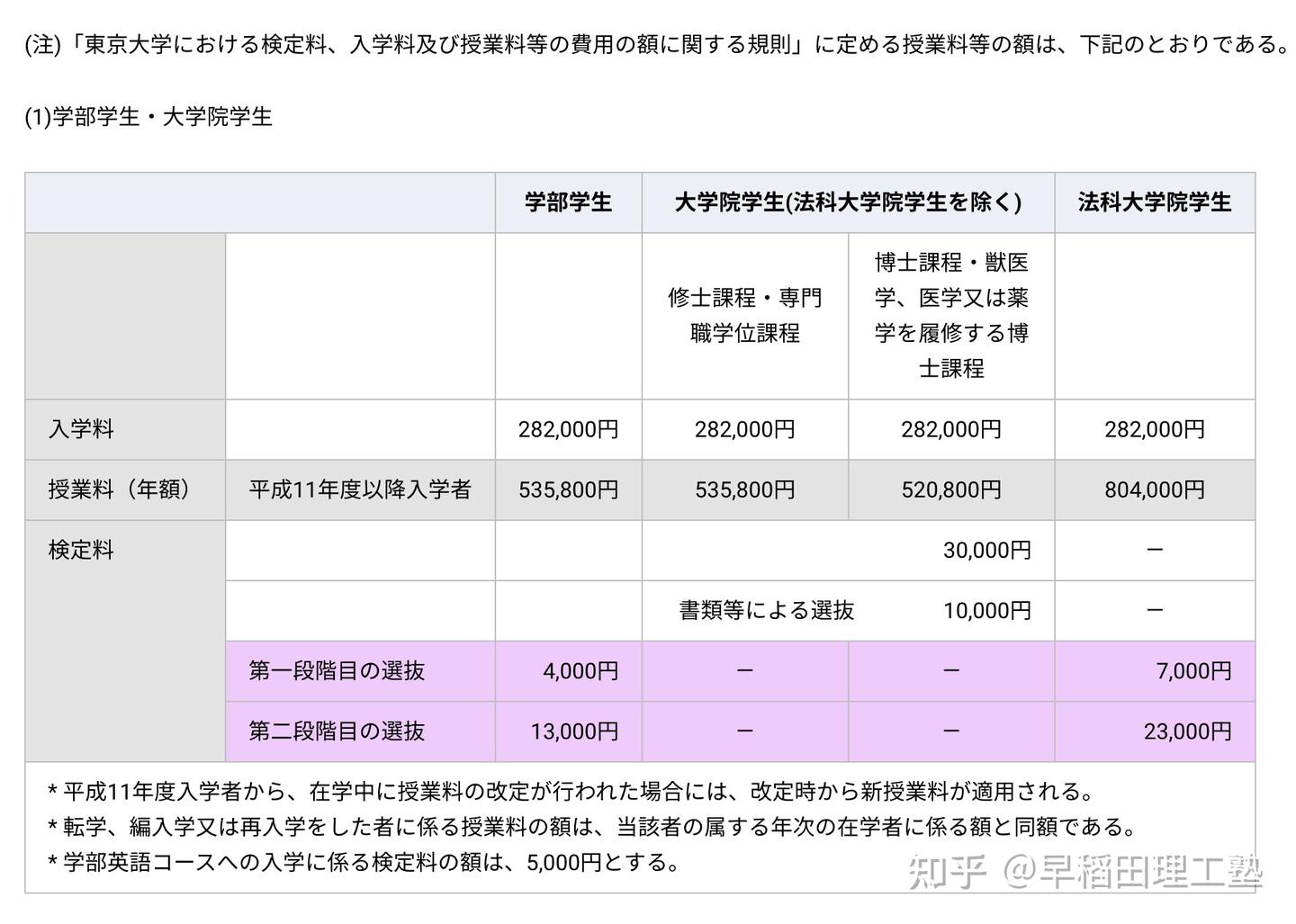Select the 520,800円 doctoral tuition cell
The height and width of the screenshot is (924, 1296).
coord(950,490)
